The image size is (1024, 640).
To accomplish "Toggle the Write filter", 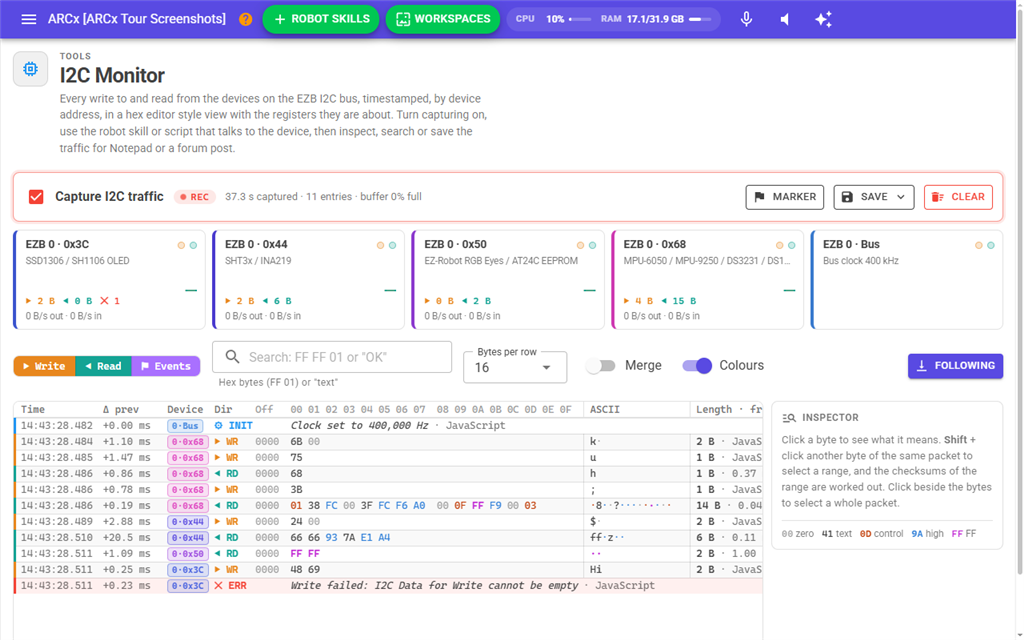I will pos(44,366).
